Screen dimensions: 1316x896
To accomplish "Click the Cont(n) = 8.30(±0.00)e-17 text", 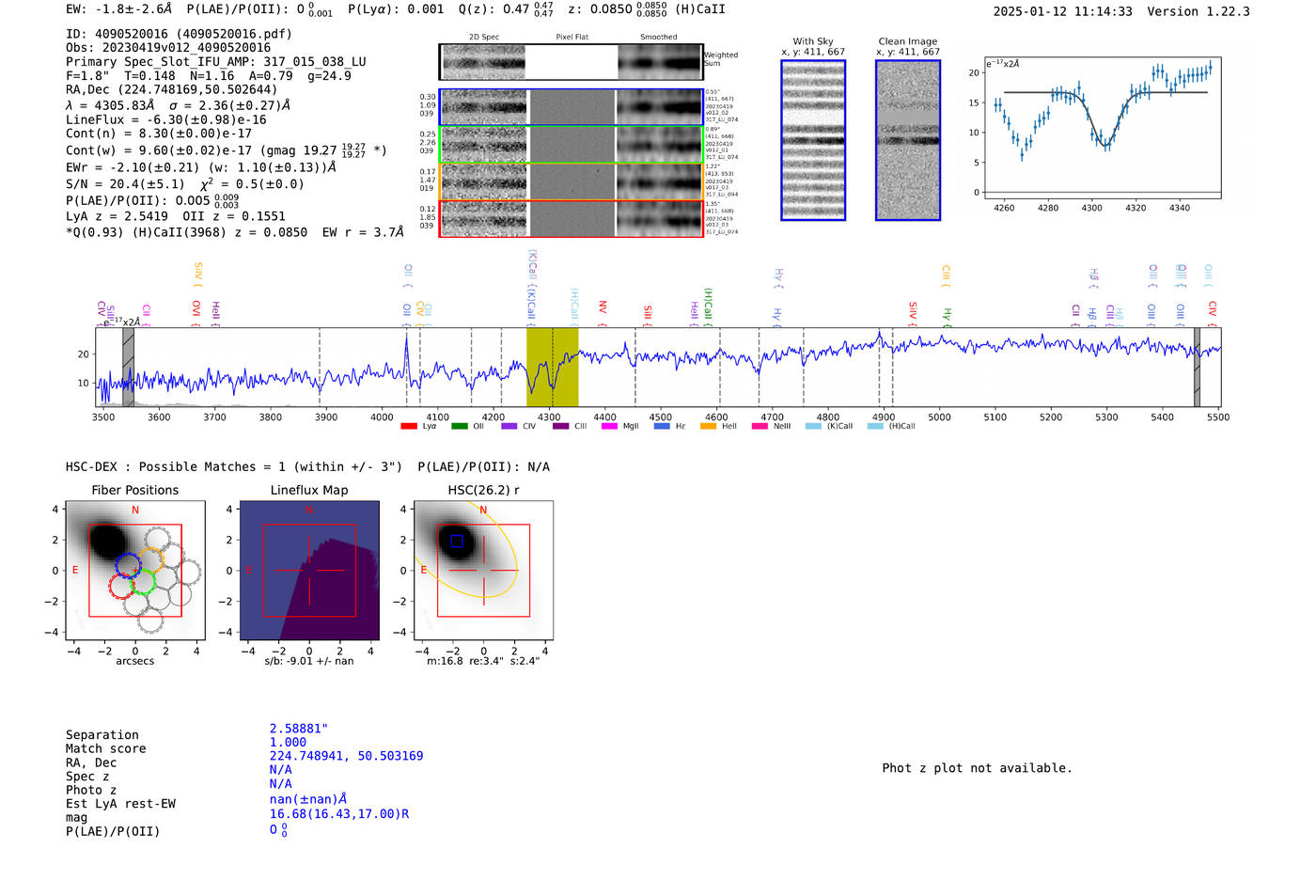I will pos(159,134).
